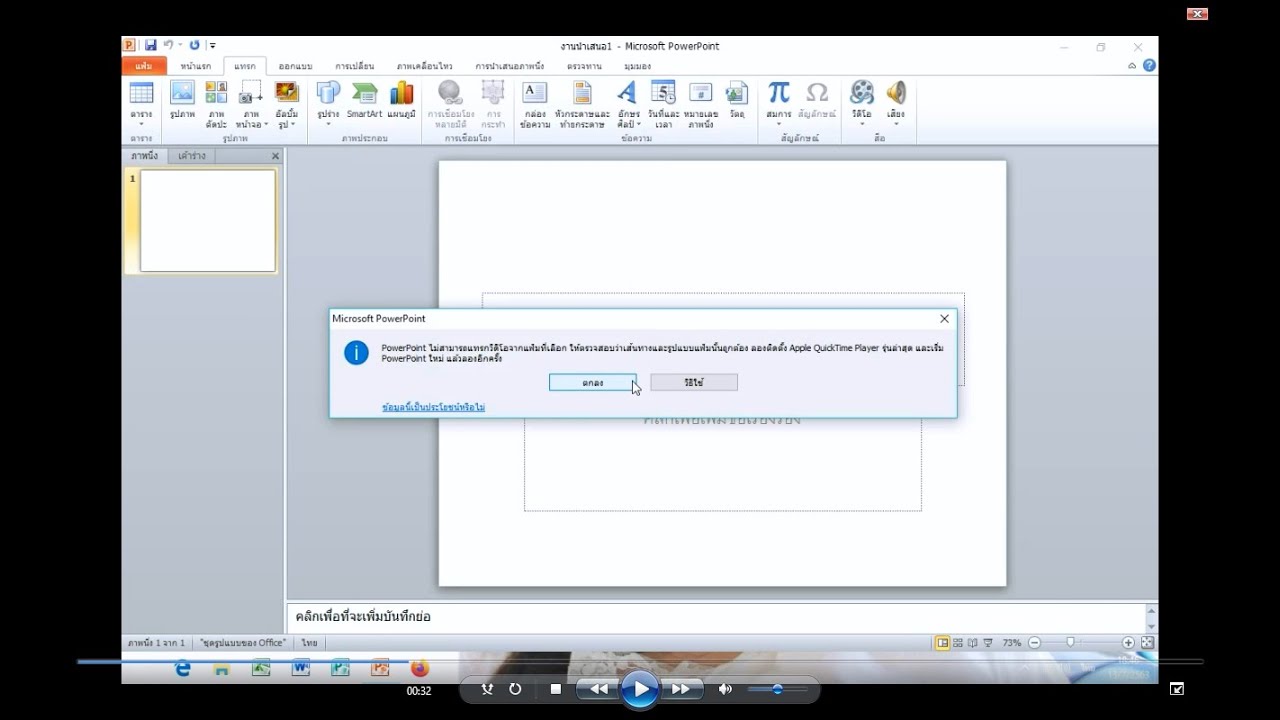
Task: Open Customize Quick Access Toolbar dropdown
Action: point(213,45)
